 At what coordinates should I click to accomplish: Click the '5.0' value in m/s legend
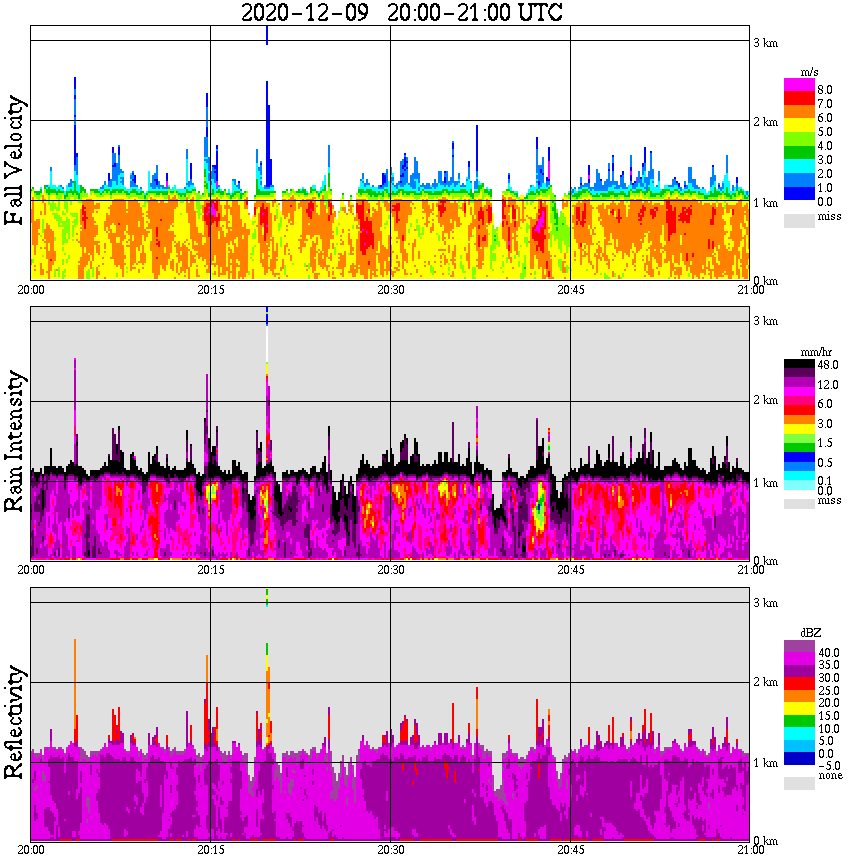[825, 132]
